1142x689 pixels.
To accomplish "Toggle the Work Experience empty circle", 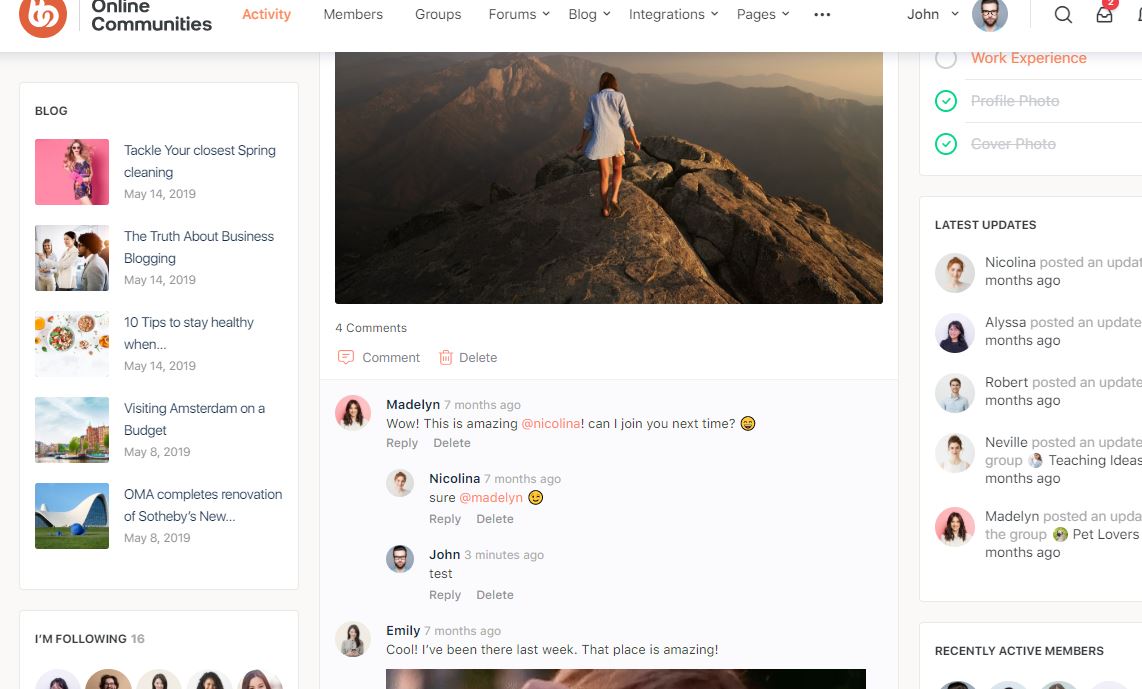I will pyautogui.click(x=946, y=58).
